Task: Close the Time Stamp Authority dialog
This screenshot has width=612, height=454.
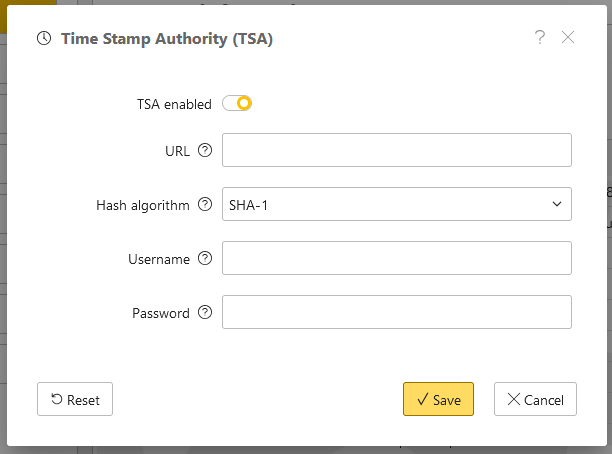Action: [568, 38]
